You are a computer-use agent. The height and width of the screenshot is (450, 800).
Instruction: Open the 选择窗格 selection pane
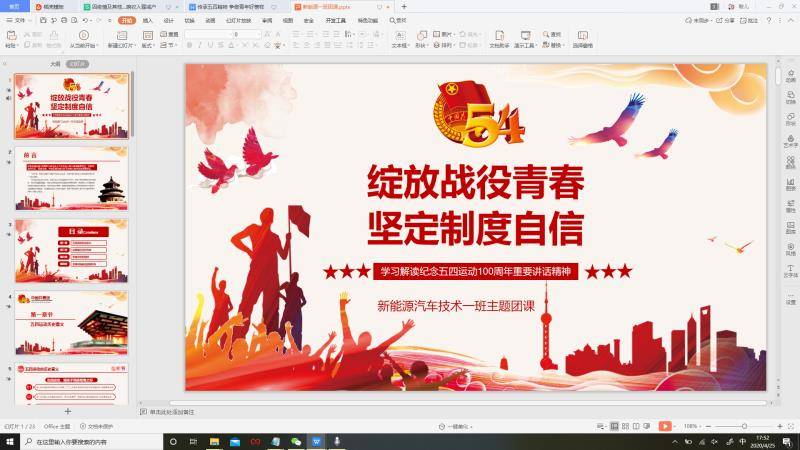point(582,35)
